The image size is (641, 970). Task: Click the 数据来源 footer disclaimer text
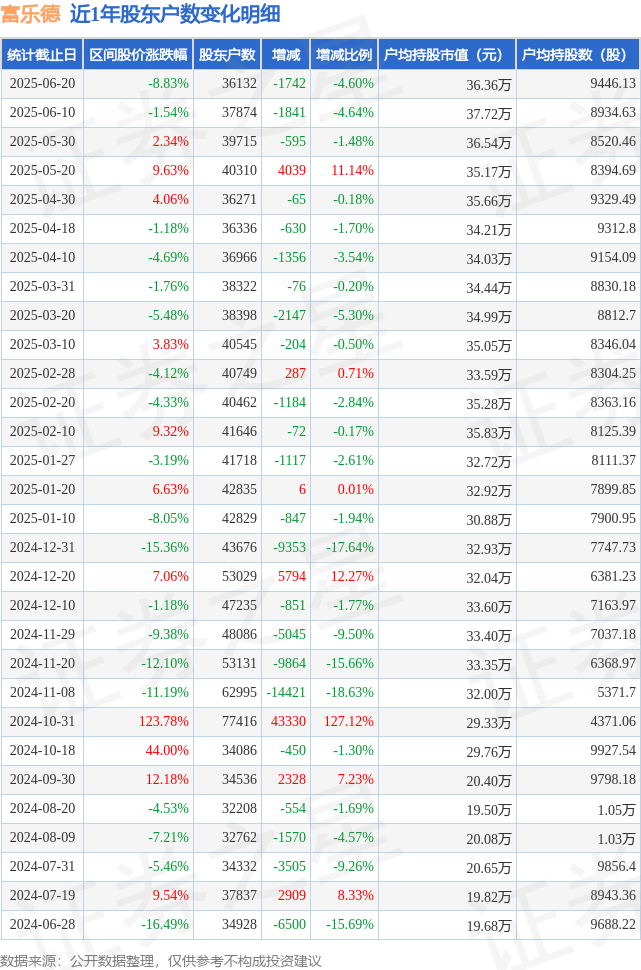coord(161,961)
